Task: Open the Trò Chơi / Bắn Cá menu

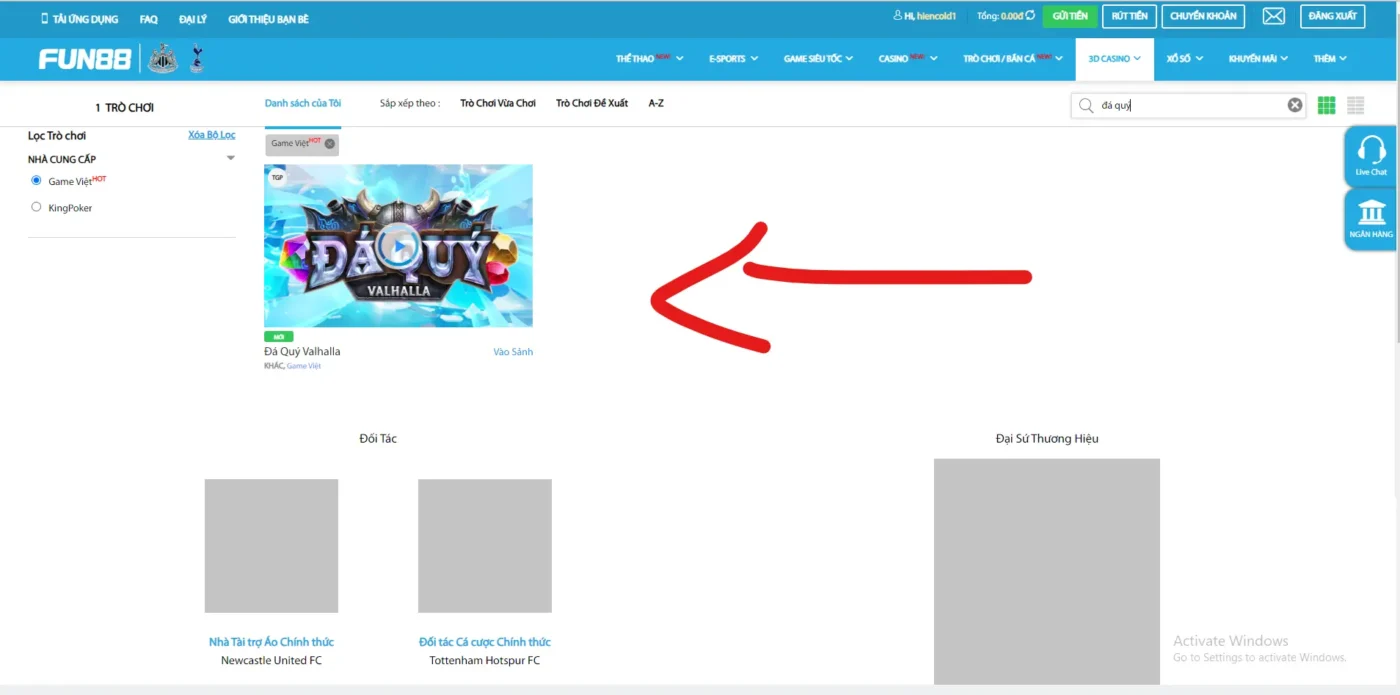Action: point(1012,59)
